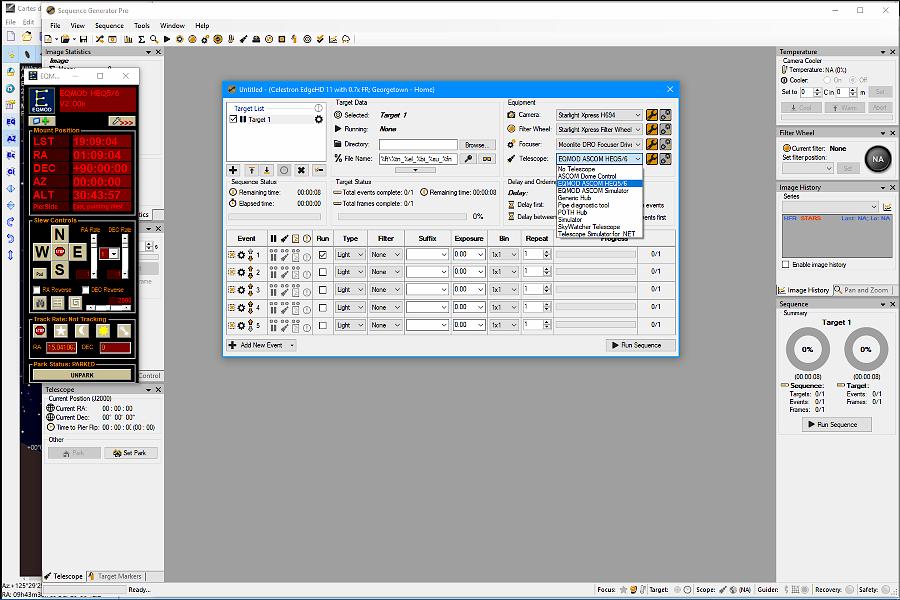Click Repeat stepper for event 1
900x600 pixels.
pos(546,254)
